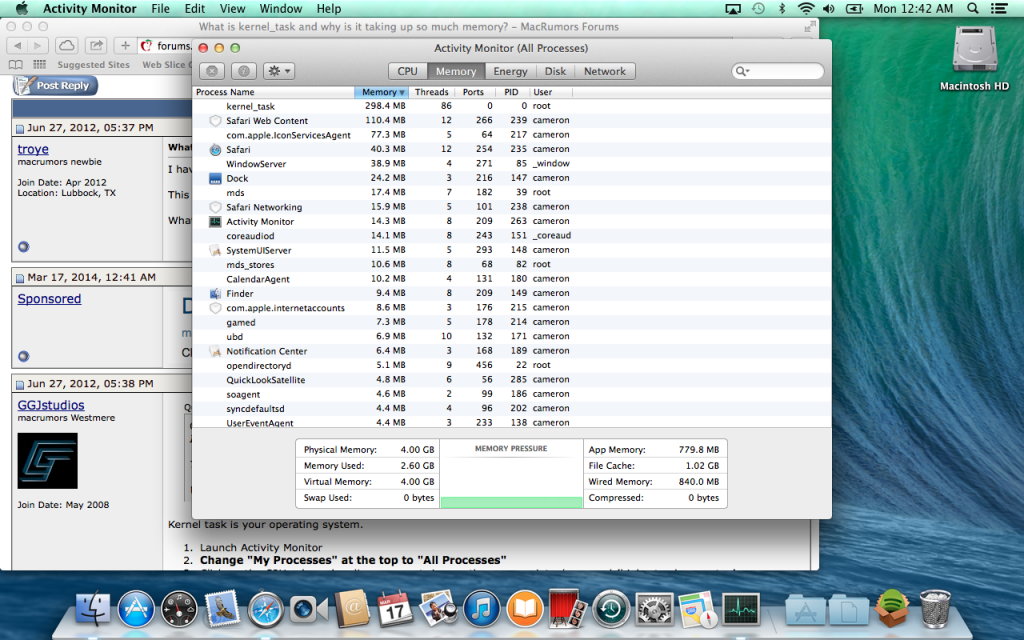Select the Memory tab
The height and width of the screenshot is (640, 1024).
coord(456,71)
